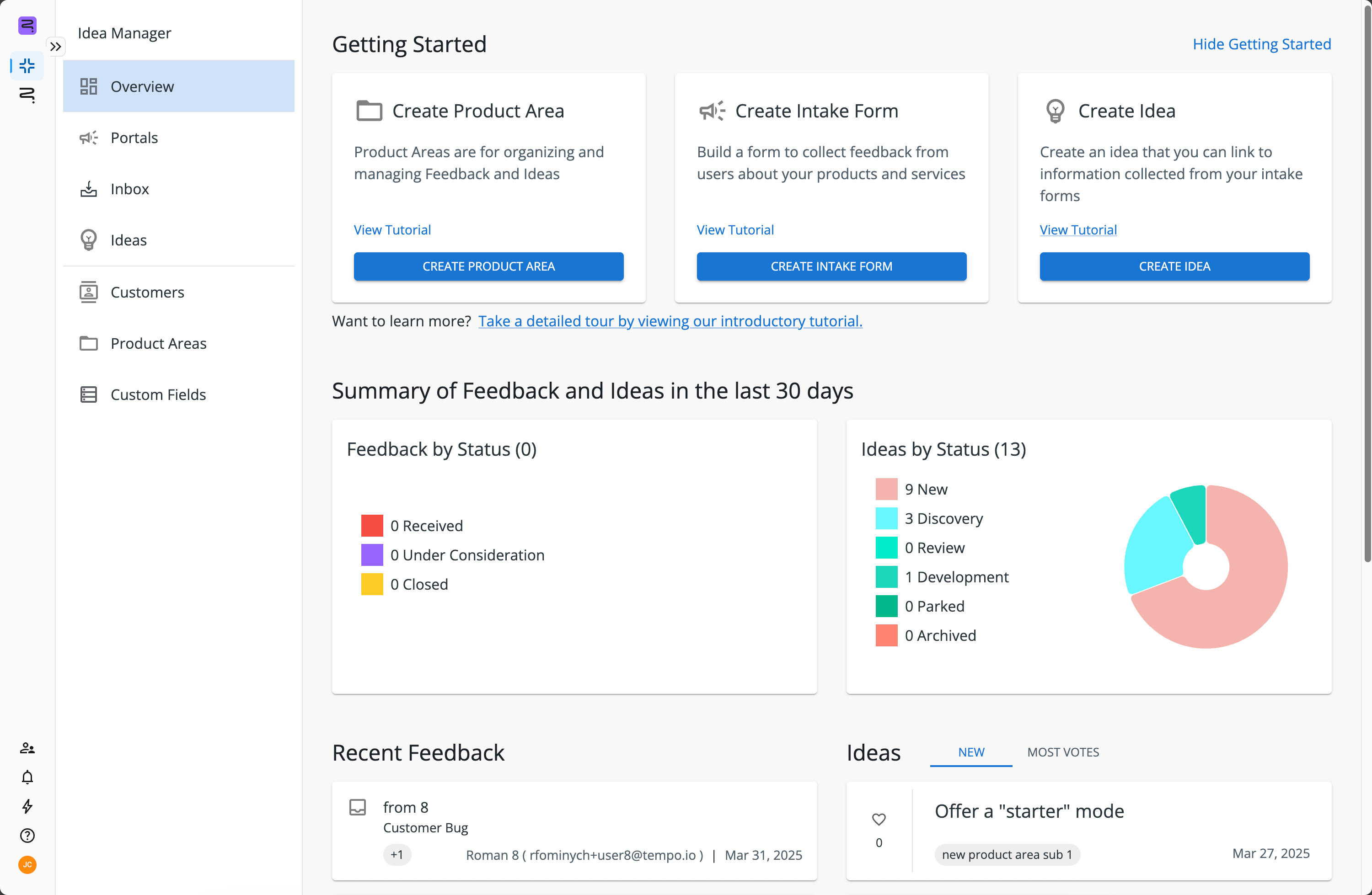Click the help question-mark icon

point(27,836)
